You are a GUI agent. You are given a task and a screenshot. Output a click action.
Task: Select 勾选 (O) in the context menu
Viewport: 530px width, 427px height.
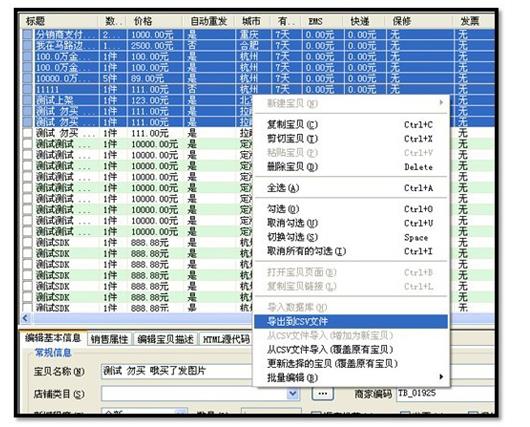coord(351,209)
